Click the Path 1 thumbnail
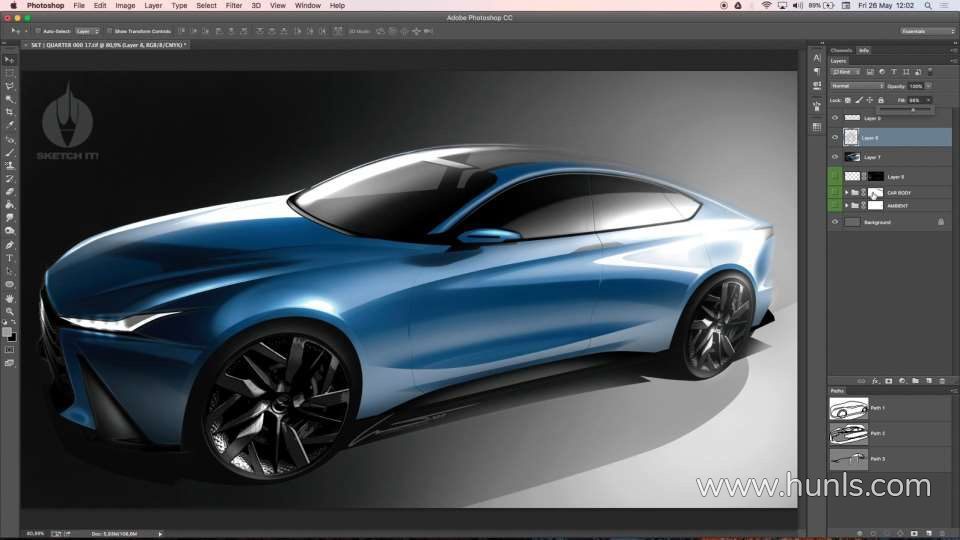 pyautogui.click(x=848, y=408)
